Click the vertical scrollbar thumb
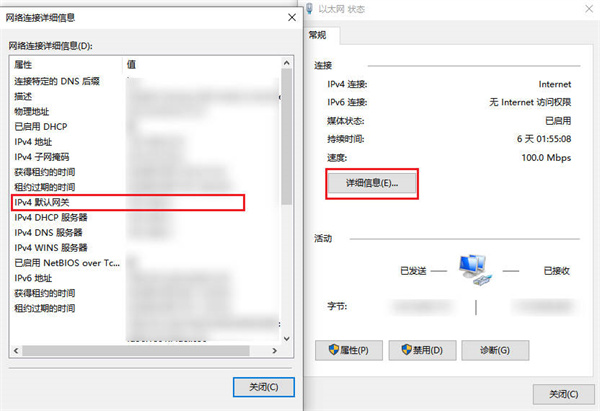This screenshot has width=600, height=411. 287,137
